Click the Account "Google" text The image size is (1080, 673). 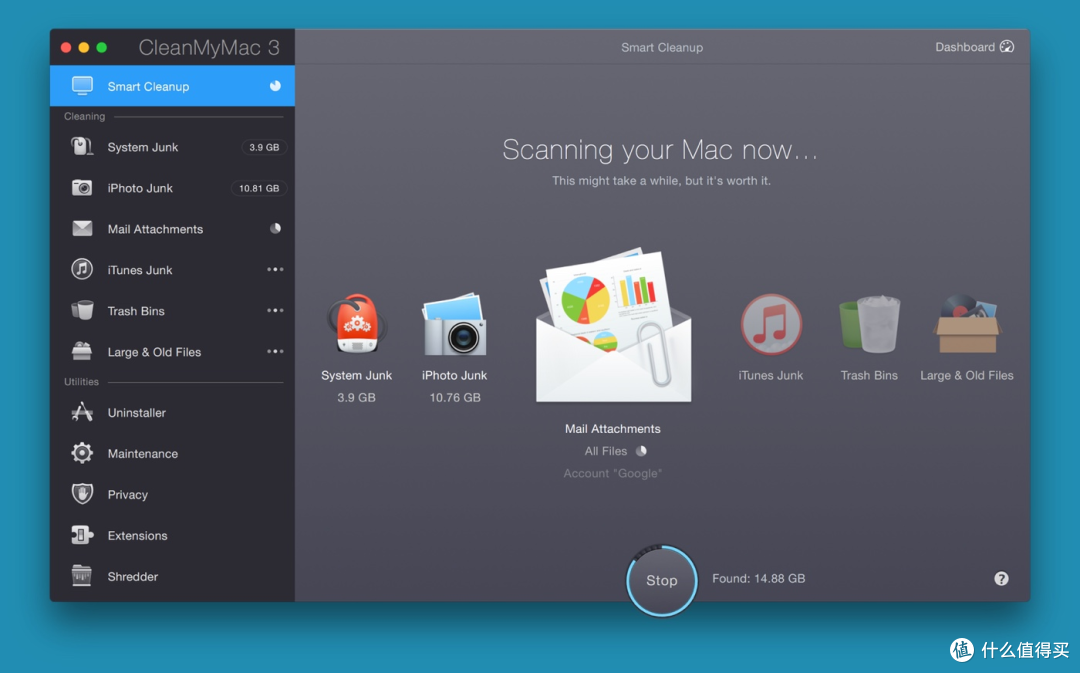(x=612, y=473)
